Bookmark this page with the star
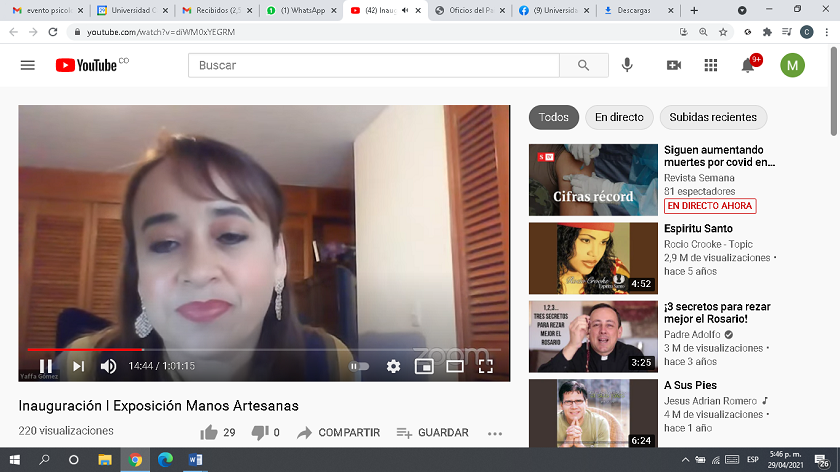840x472 pixels. pos(723,32)
